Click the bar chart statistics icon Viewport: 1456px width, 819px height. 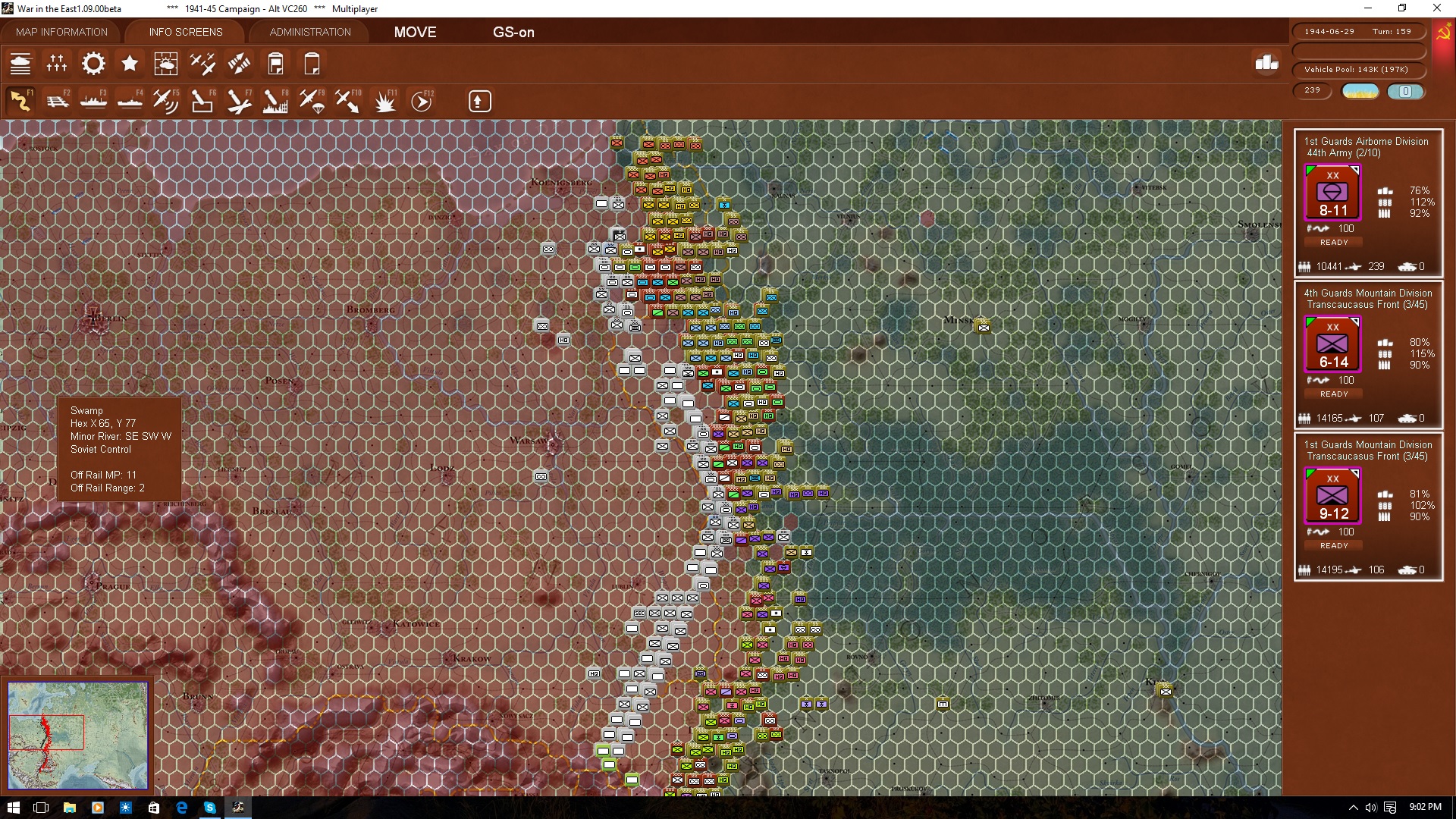coord(1266,63)
